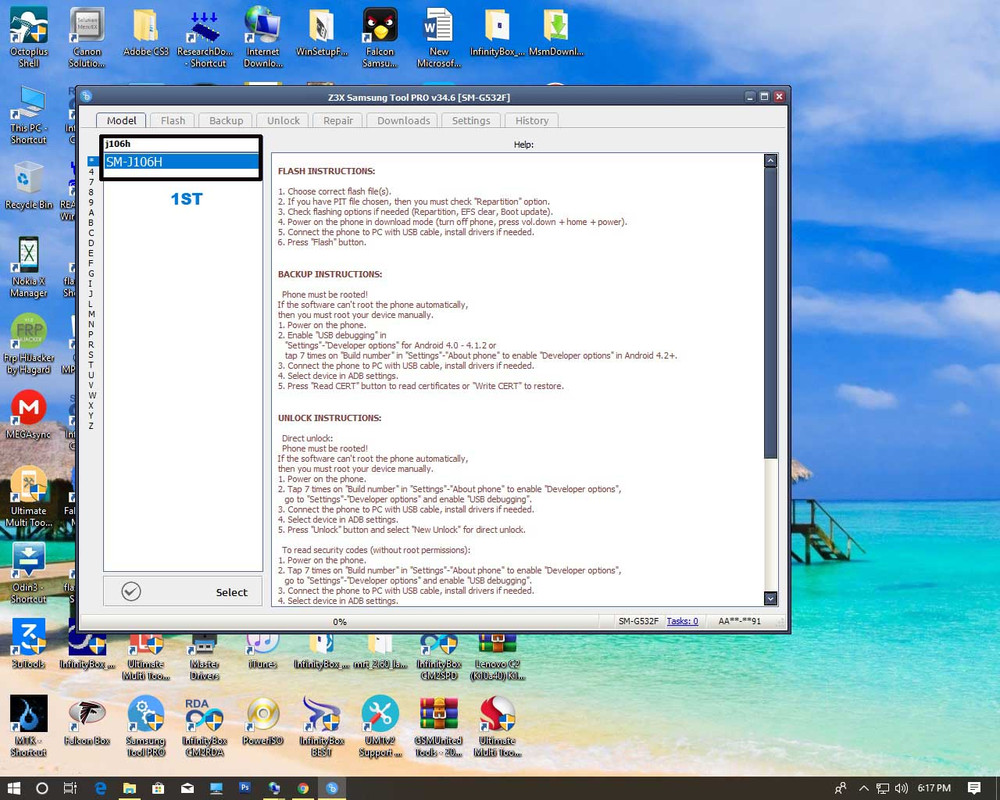Open MEGAsync desktop icon
The width and height of the screenshot is (1000, 800).
pos(29,415)
